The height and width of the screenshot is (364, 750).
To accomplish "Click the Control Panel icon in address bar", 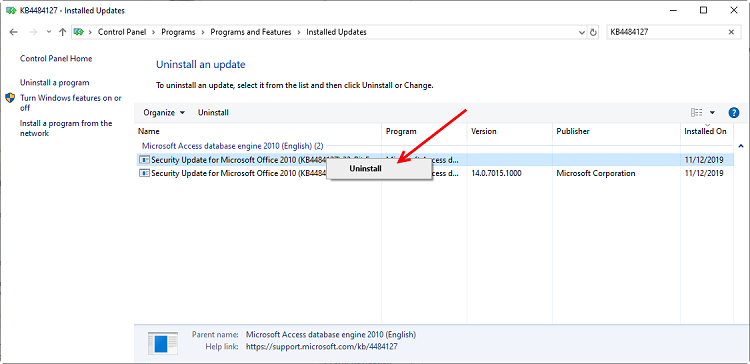I will [x=79, y=32].
